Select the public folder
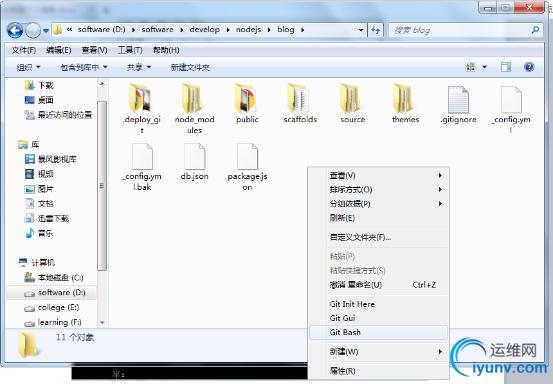 [247, 104]
